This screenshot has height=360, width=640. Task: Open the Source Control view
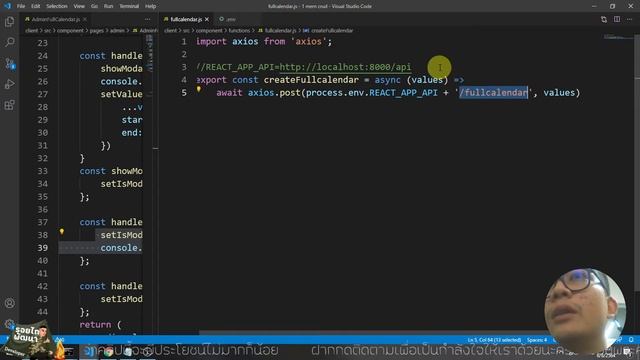[x=9, y=63]
